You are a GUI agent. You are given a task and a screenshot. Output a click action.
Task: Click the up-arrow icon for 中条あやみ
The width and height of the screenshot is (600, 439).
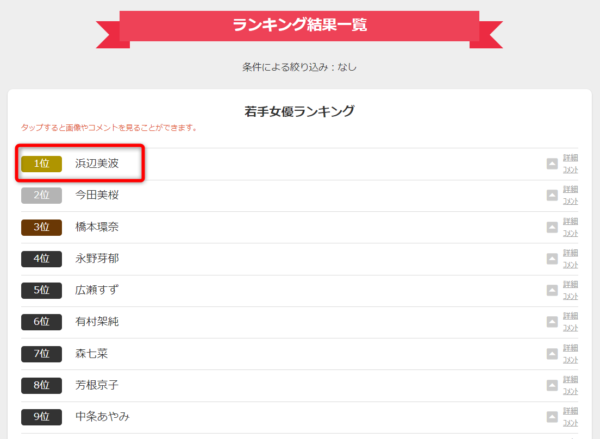pyautogui.click(x=552, y=417)
